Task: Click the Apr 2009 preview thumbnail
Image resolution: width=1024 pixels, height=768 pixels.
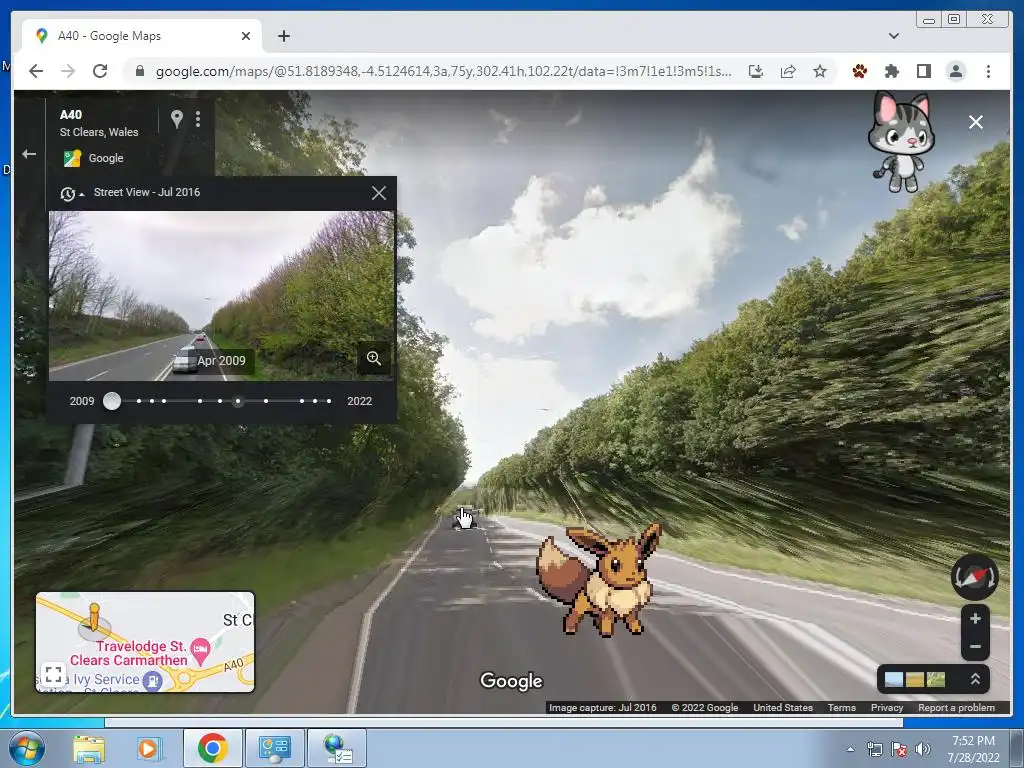Action: 221,296
